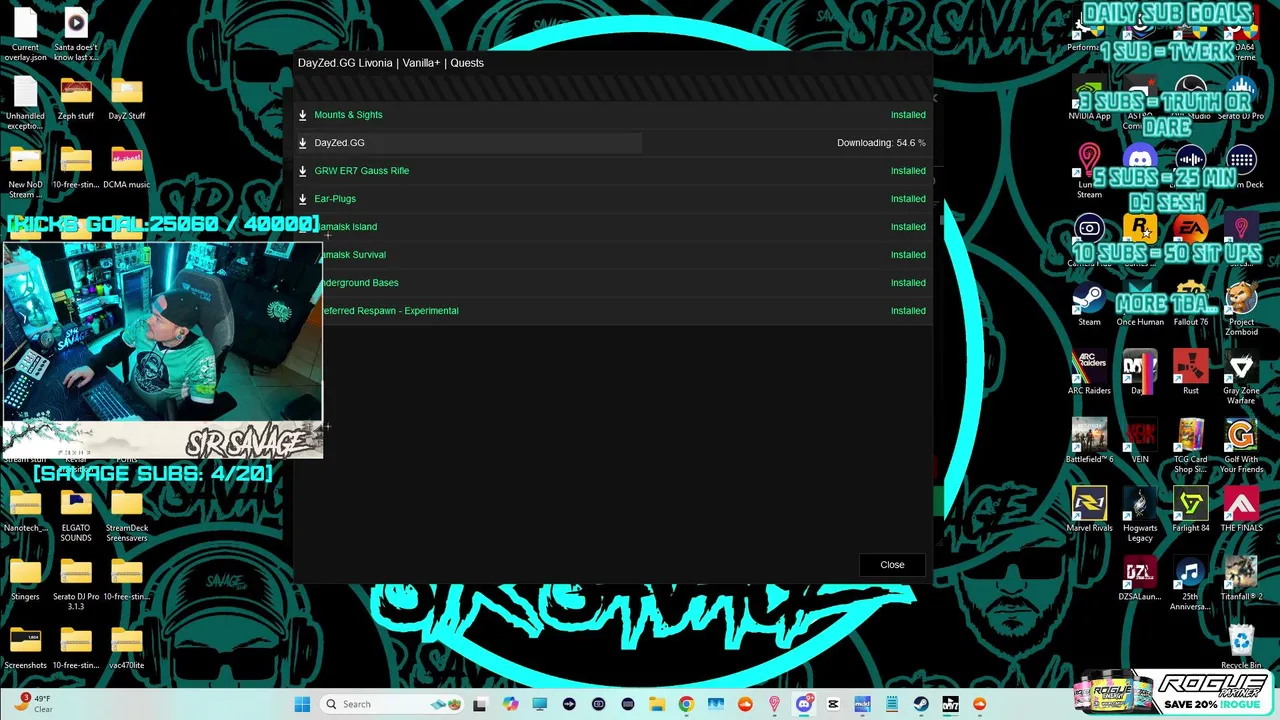Open the Zeph stuff folder
This screenshot has width=1280, height=720.
tap(76, 100)
